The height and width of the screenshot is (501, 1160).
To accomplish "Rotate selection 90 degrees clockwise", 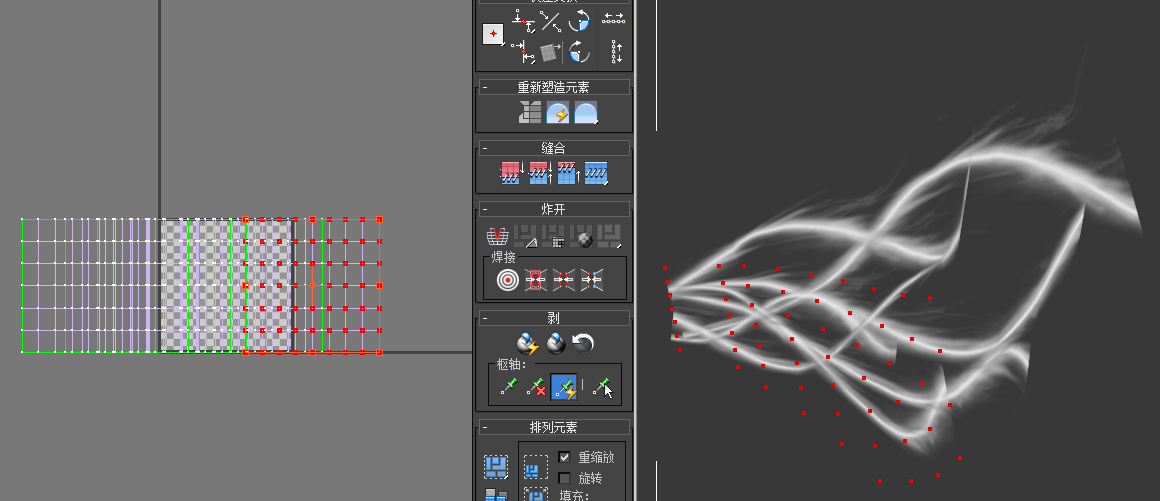I will [x=579, y=53].
